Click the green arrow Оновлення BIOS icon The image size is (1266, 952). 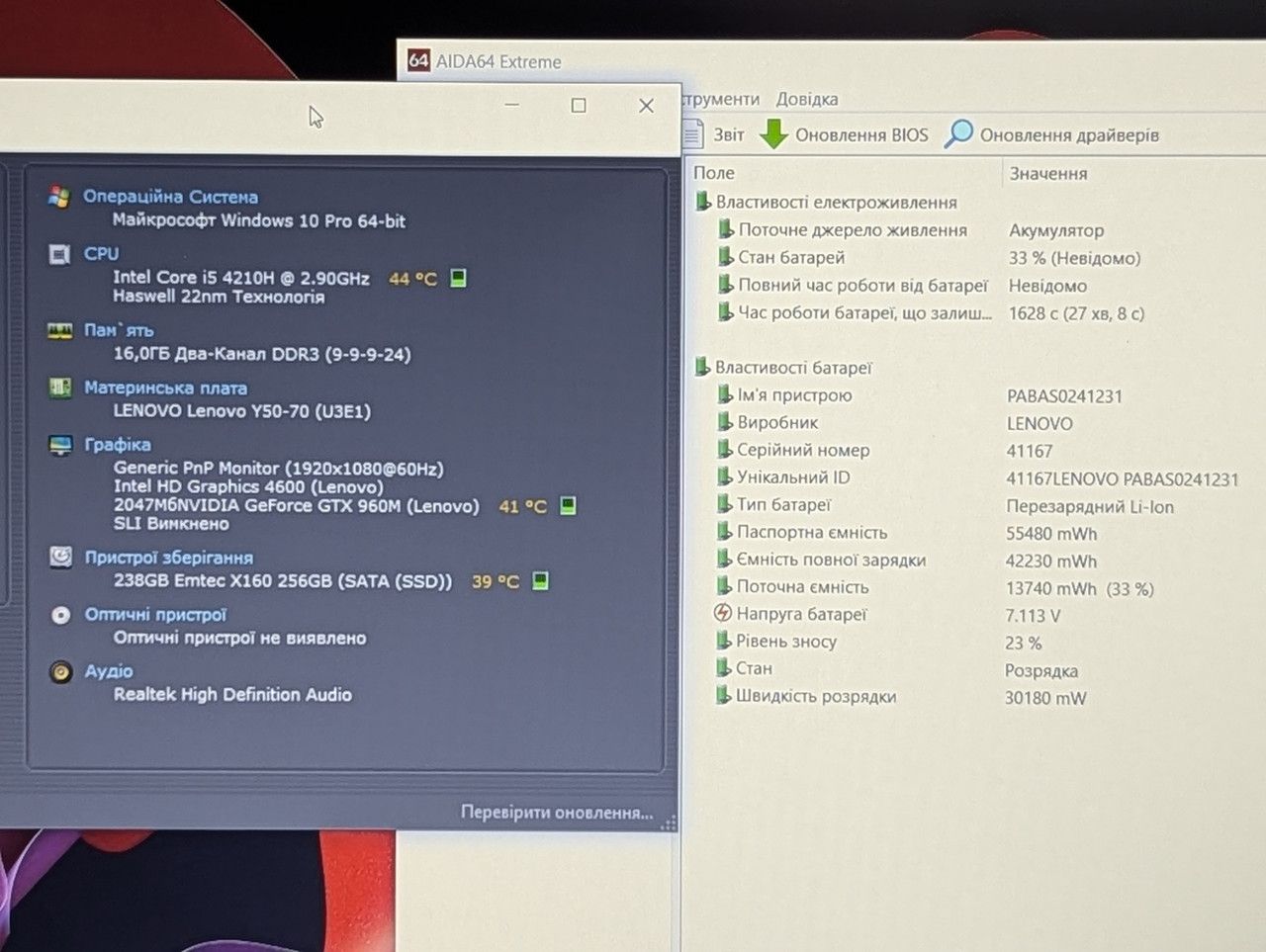[x=773, y=134]
